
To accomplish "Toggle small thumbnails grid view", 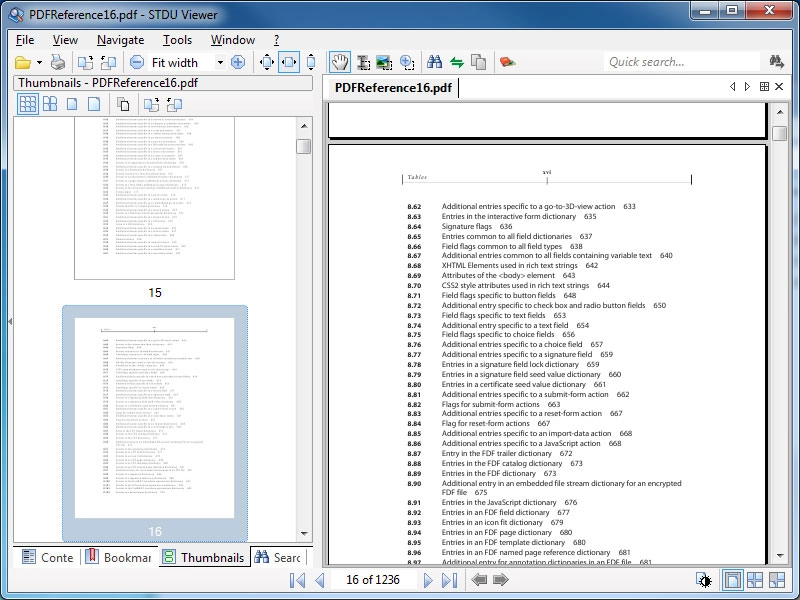I will tap(28, 104).
